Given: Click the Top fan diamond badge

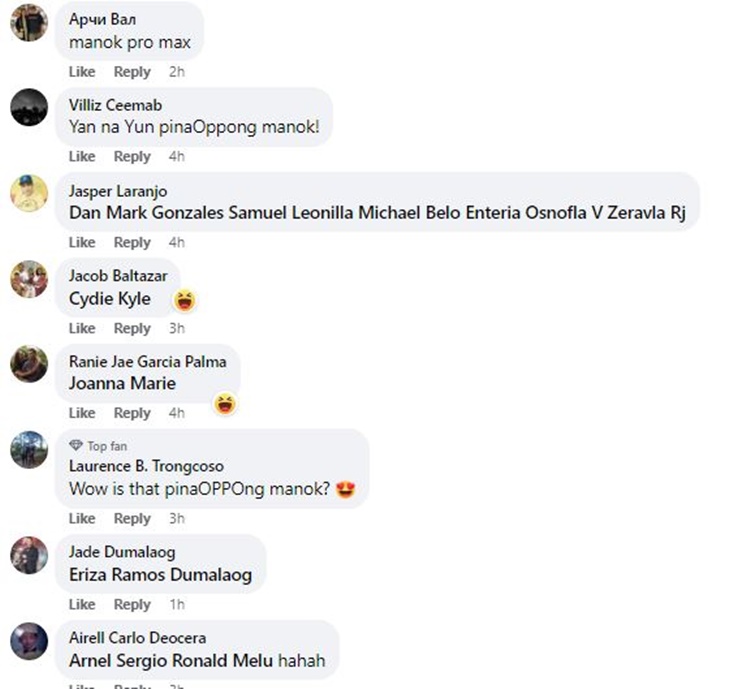Looking at the screenshot, I should point(76,445).
